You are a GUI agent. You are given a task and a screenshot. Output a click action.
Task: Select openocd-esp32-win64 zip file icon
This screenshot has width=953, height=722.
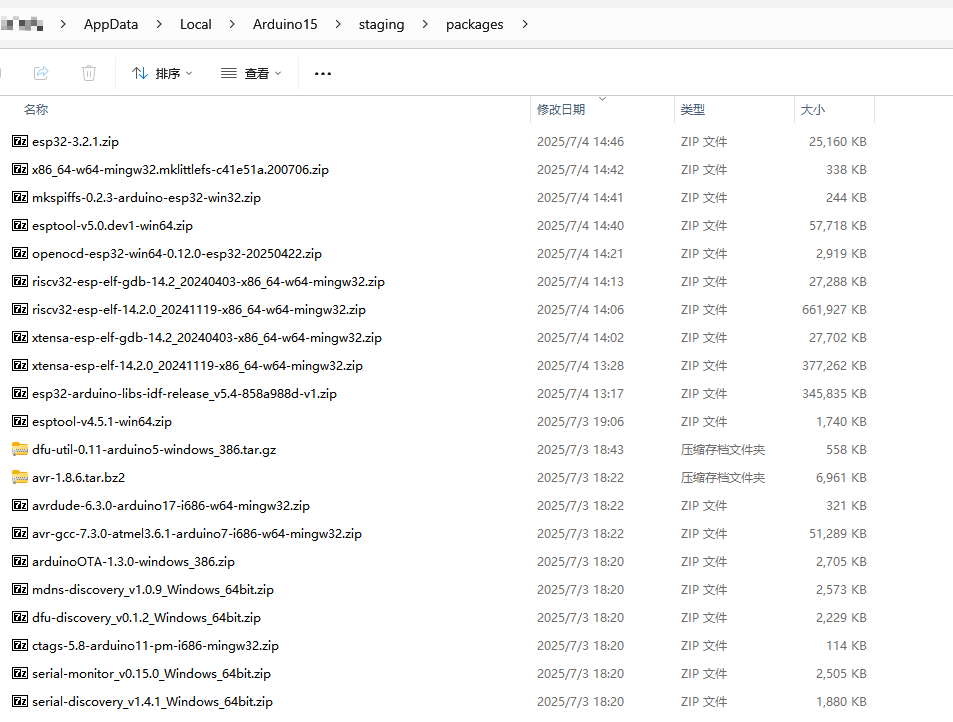coord(20,253)
